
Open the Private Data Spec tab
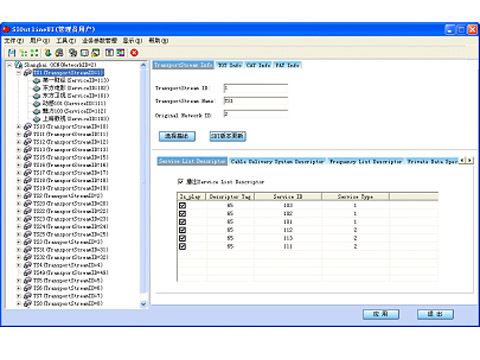432,161
